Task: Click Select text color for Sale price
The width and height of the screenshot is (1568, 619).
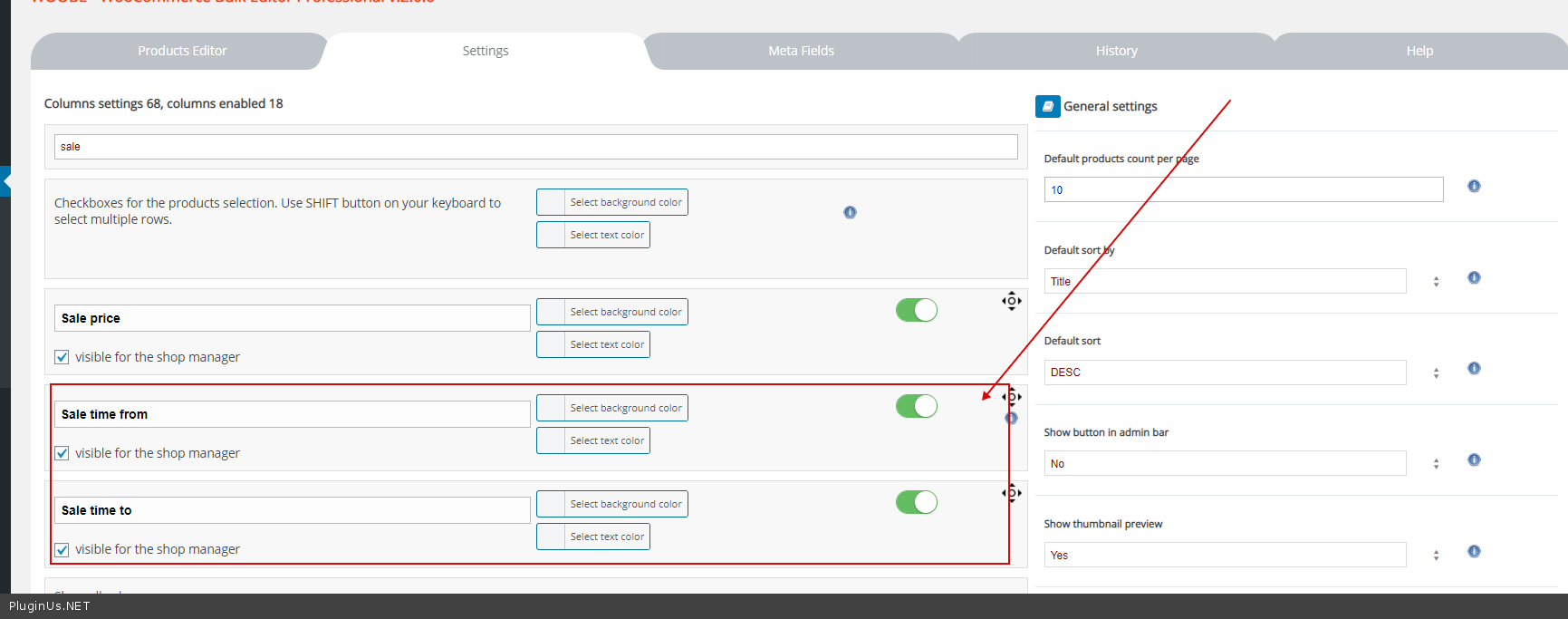Action: (607, 344)
